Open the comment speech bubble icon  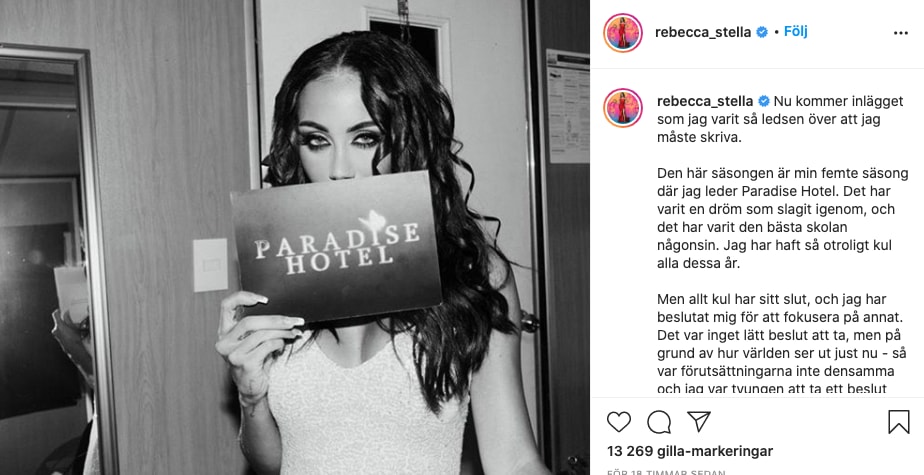tap(659, 422)
